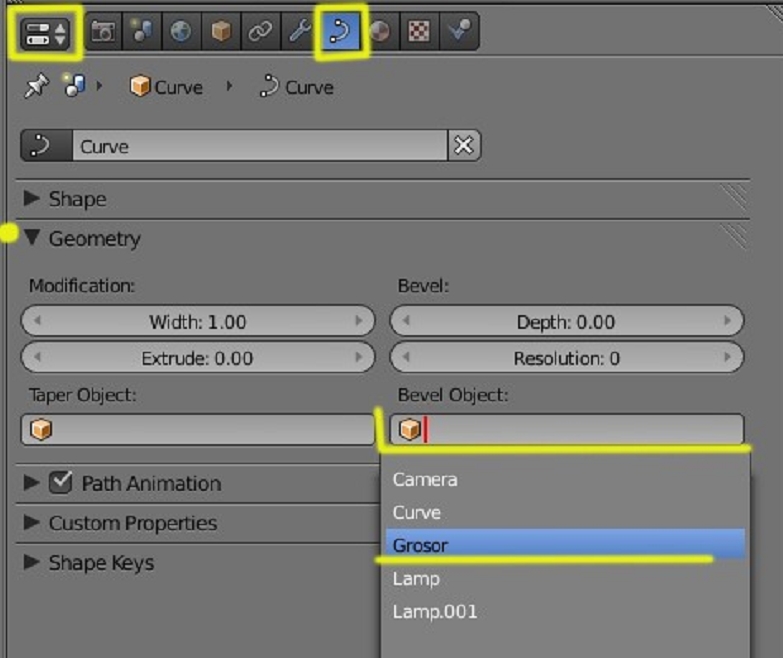Open the Material properties tab
Image resolution: width=783 pixels, height=658 pixels.
tap(379, 32)
